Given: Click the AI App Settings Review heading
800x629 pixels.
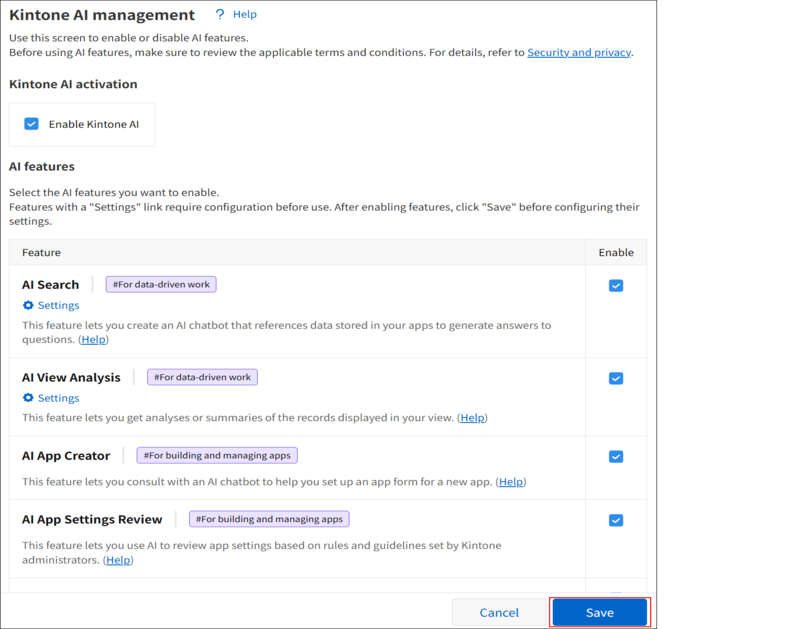Looking at the screenshot, I should tap(92, 519).
